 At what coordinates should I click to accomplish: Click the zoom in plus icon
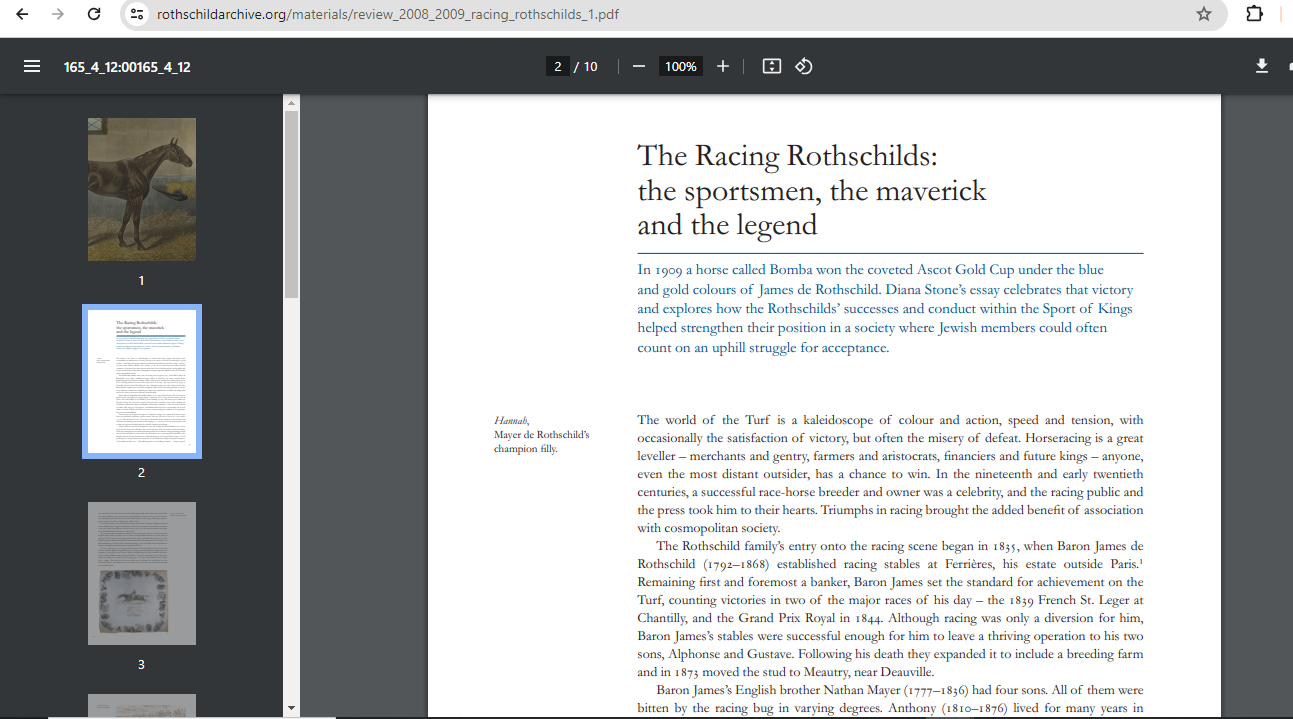pos(723,67)
